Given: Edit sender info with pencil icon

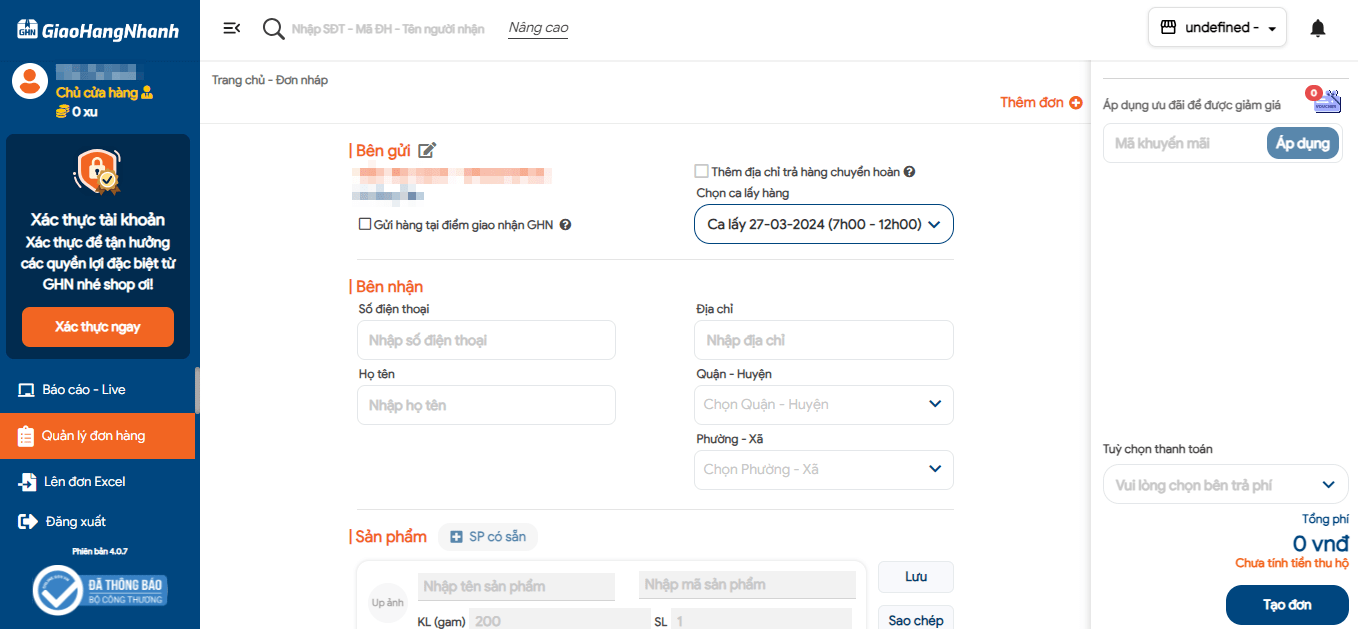Looking at the screenshot, I should pos(427,151).
